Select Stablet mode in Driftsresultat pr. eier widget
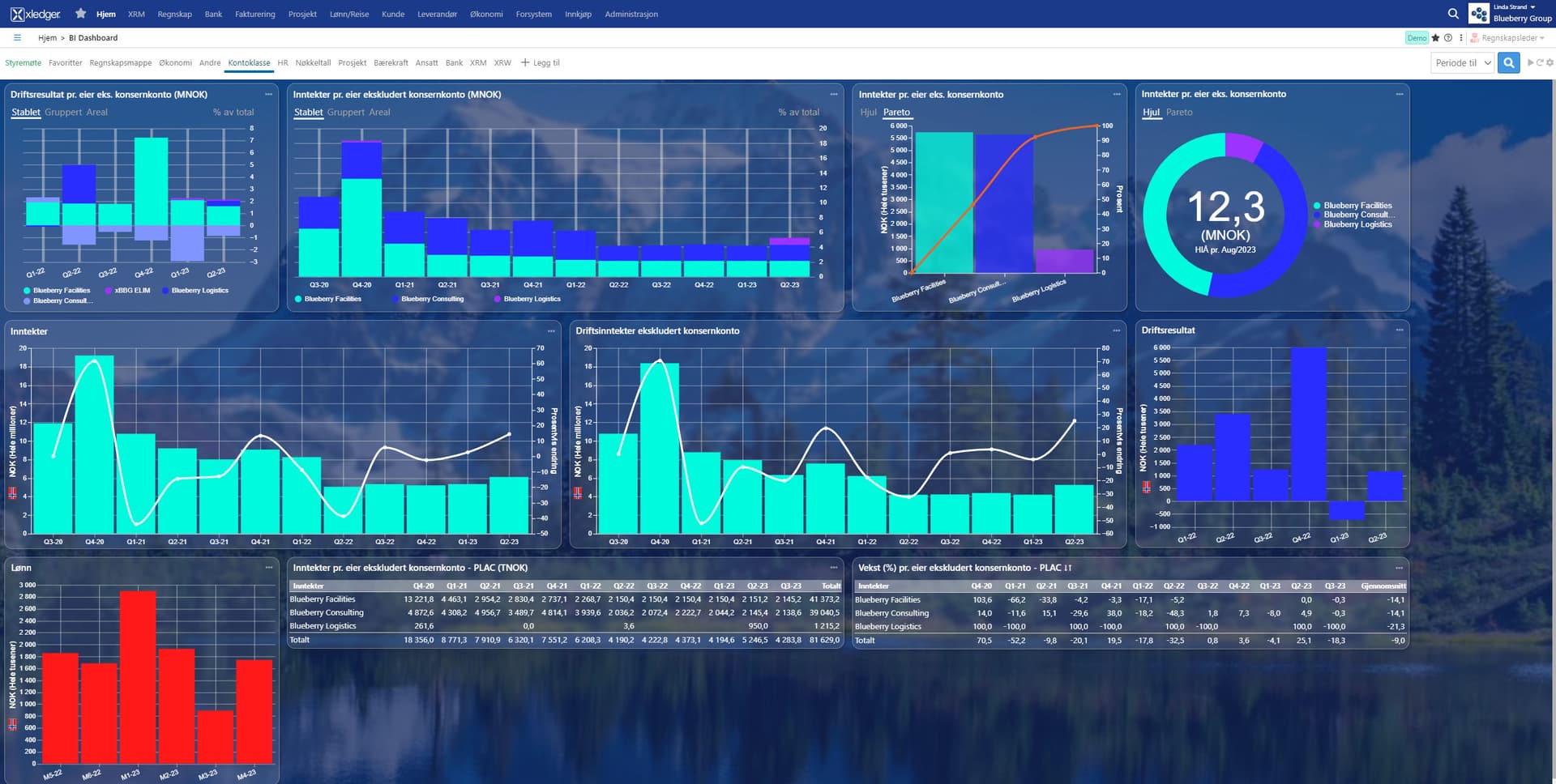 (x=26, y=113)
